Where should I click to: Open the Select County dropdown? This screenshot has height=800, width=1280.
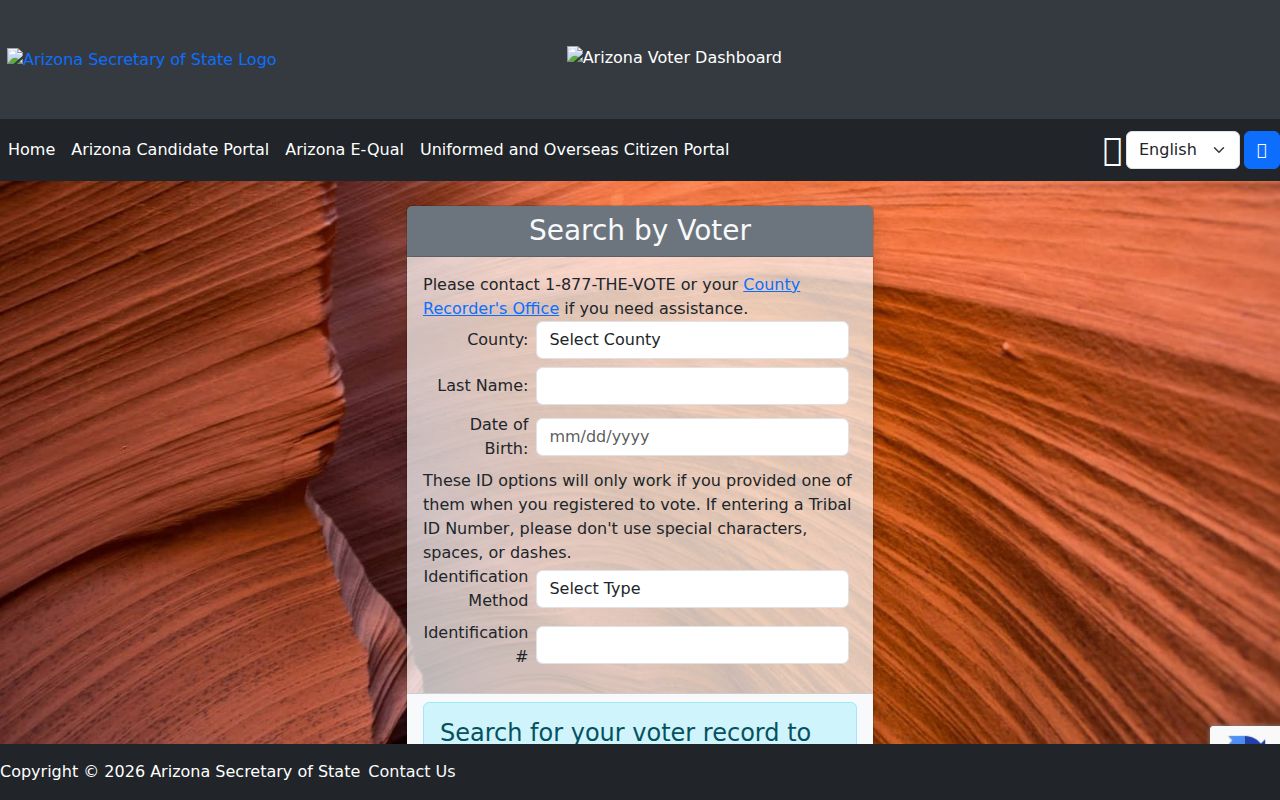pyautogui.click(x=692, y=340)
